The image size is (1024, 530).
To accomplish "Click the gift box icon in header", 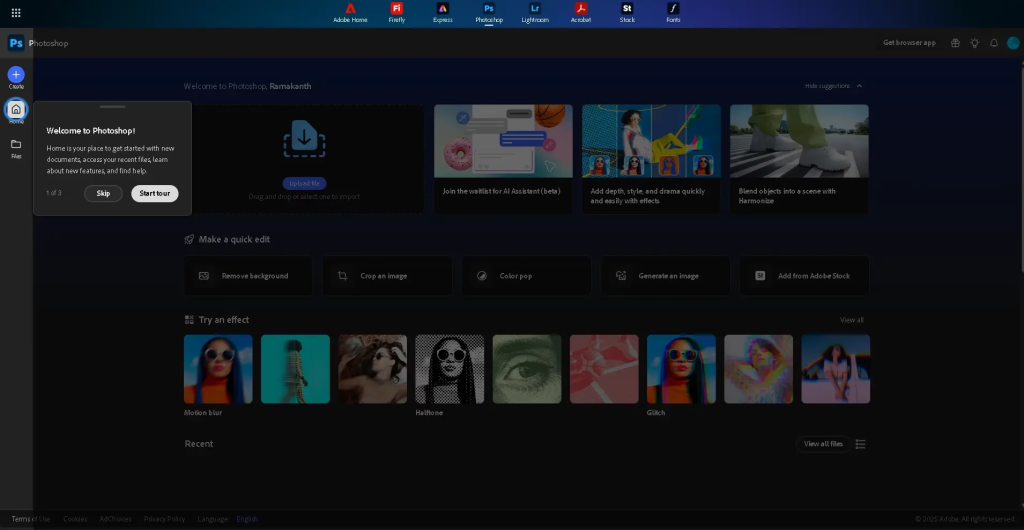I will coord(955,43).
